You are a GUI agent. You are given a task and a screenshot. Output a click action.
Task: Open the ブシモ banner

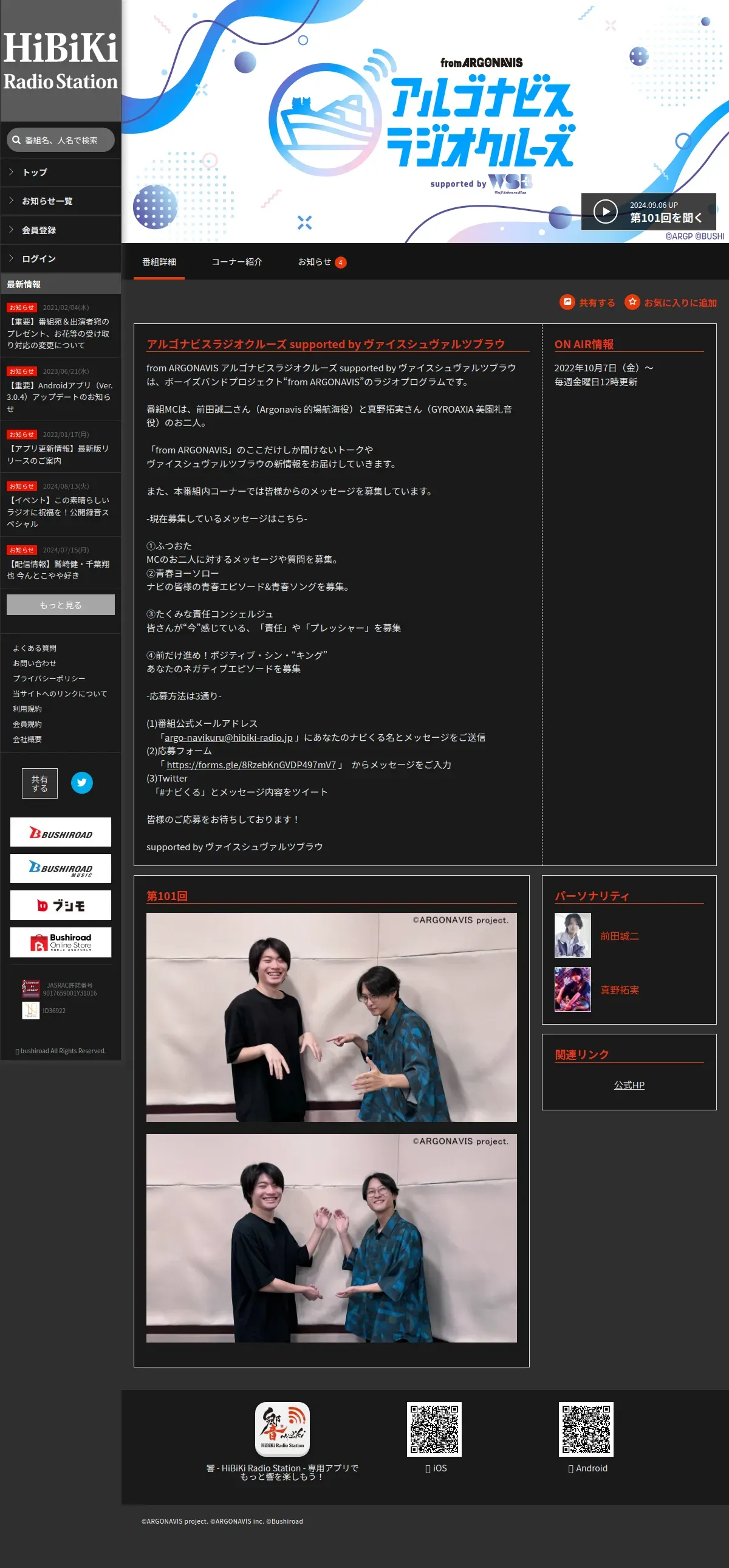(60, 905)
